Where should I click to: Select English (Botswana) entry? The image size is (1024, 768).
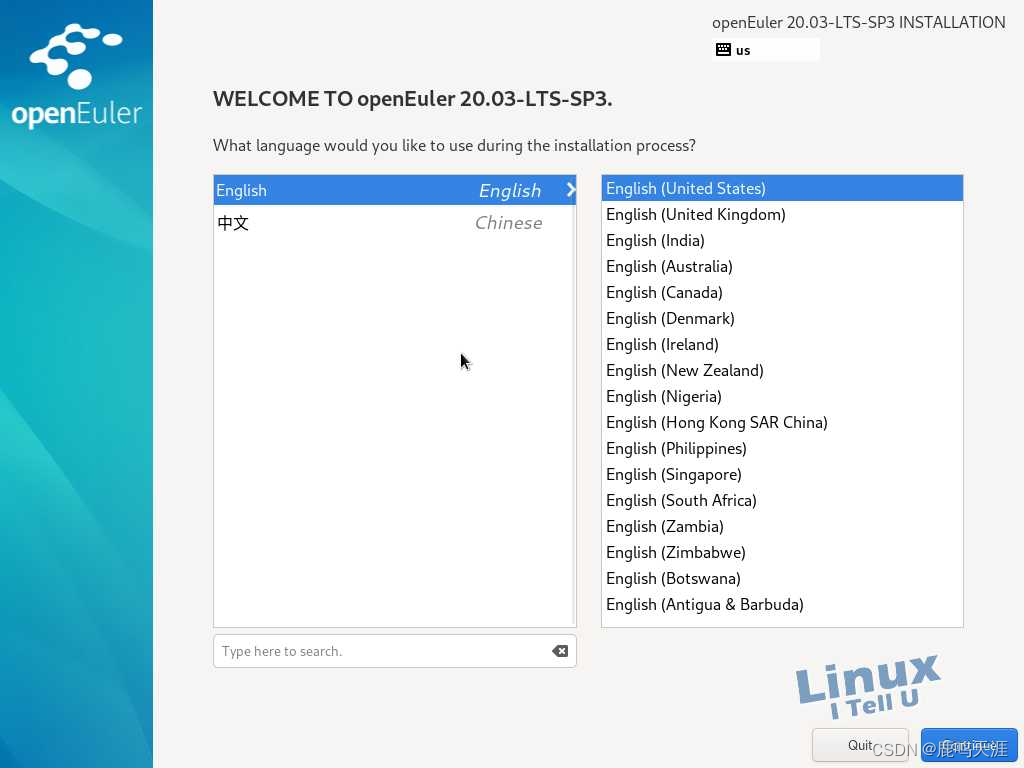[782, 579]
